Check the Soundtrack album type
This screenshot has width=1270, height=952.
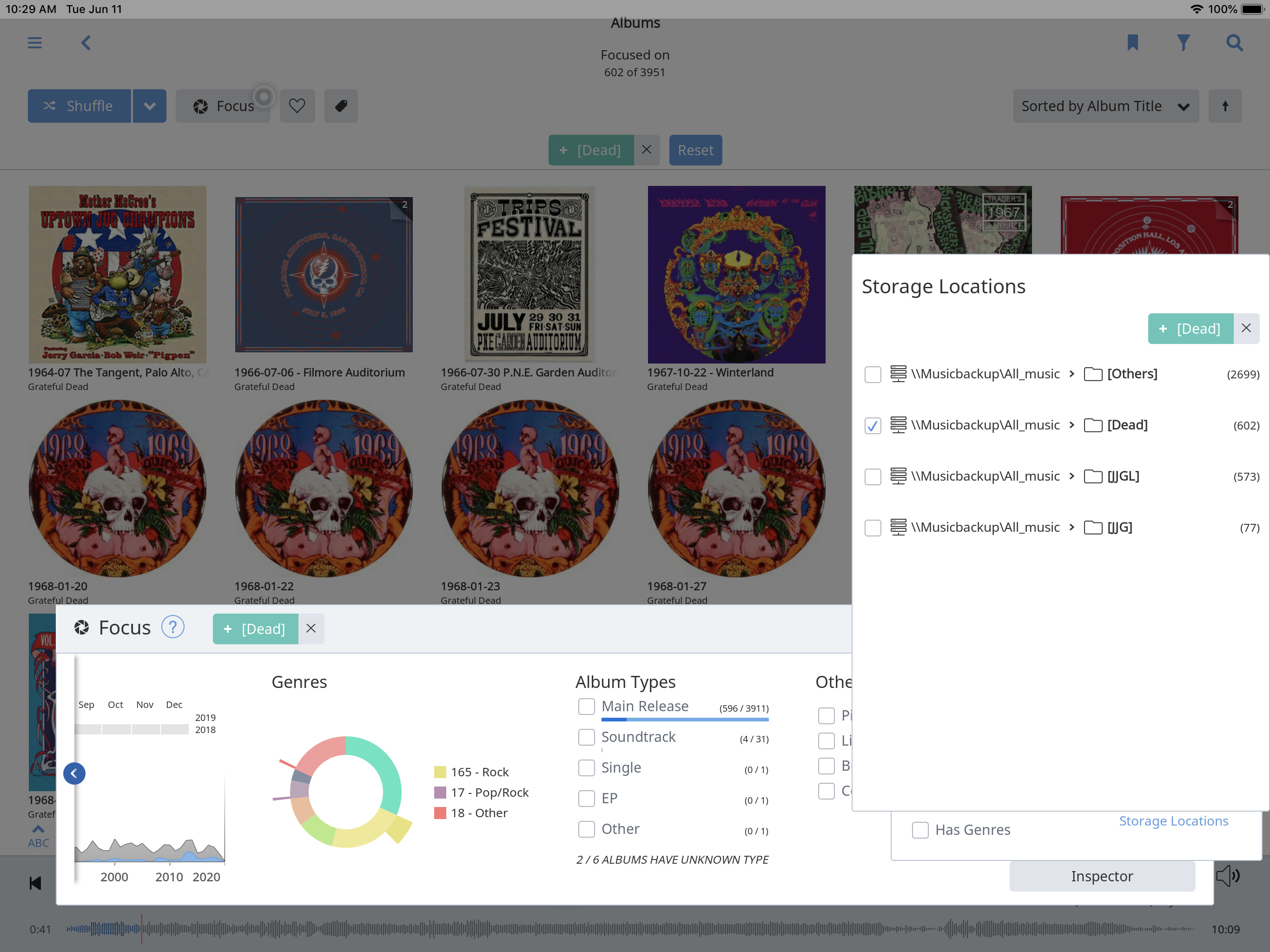tap(586, 737)
